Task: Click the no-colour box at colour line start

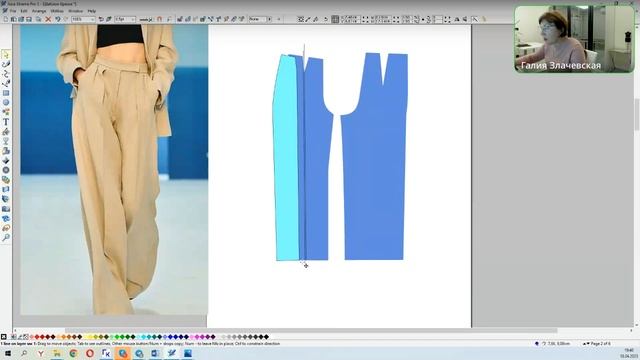Action: coord(4,337)
